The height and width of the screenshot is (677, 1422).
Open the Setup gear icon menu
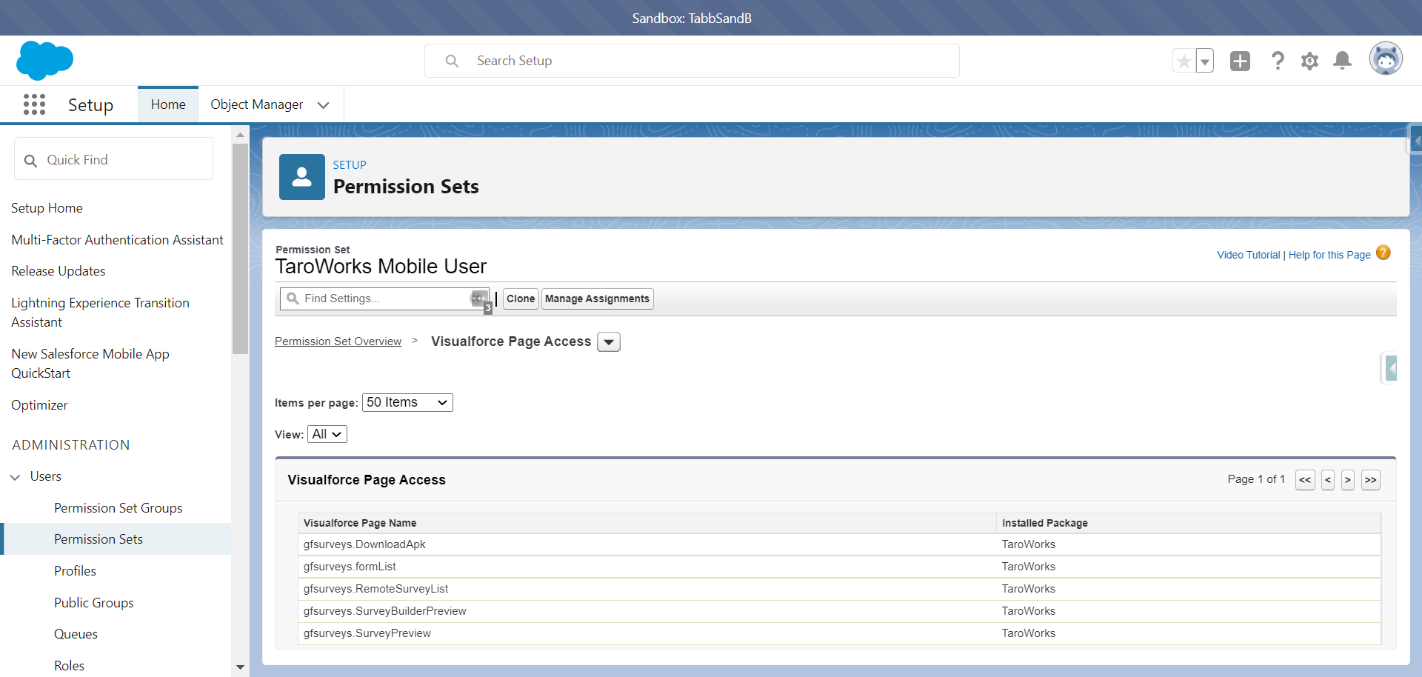[1310, 61]
